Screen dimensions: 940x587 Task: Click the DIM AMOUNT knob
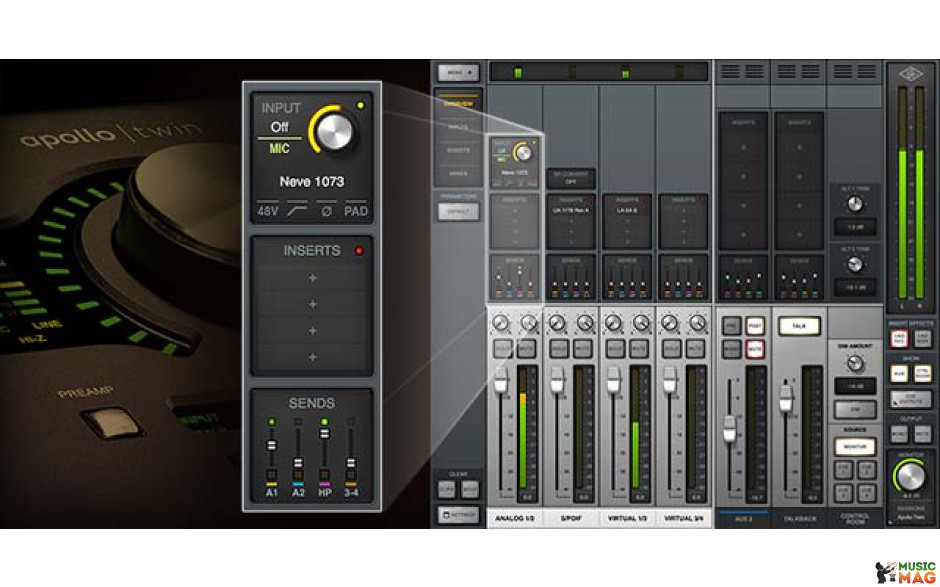(x=855, y=363)
